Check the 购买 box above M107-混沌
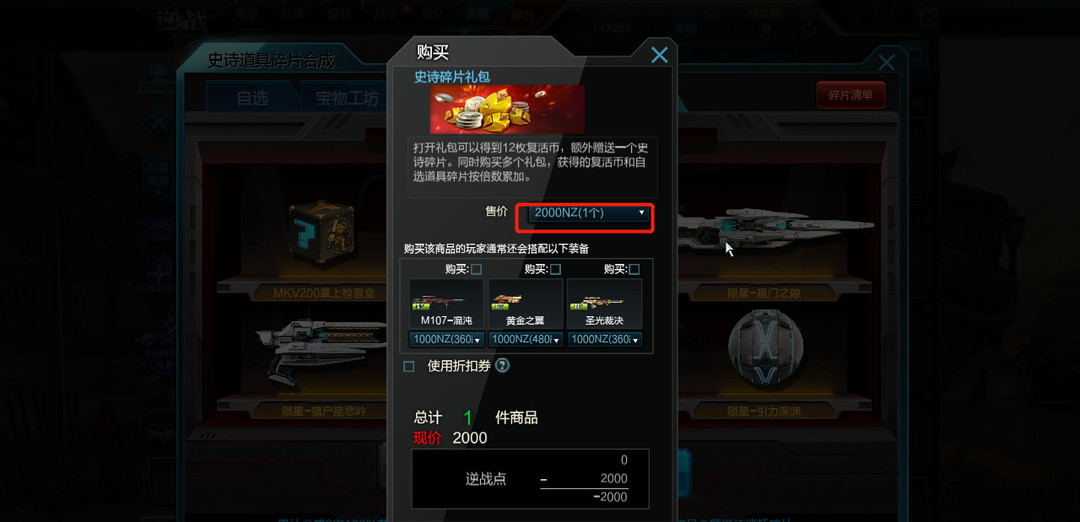 (477, 269)
